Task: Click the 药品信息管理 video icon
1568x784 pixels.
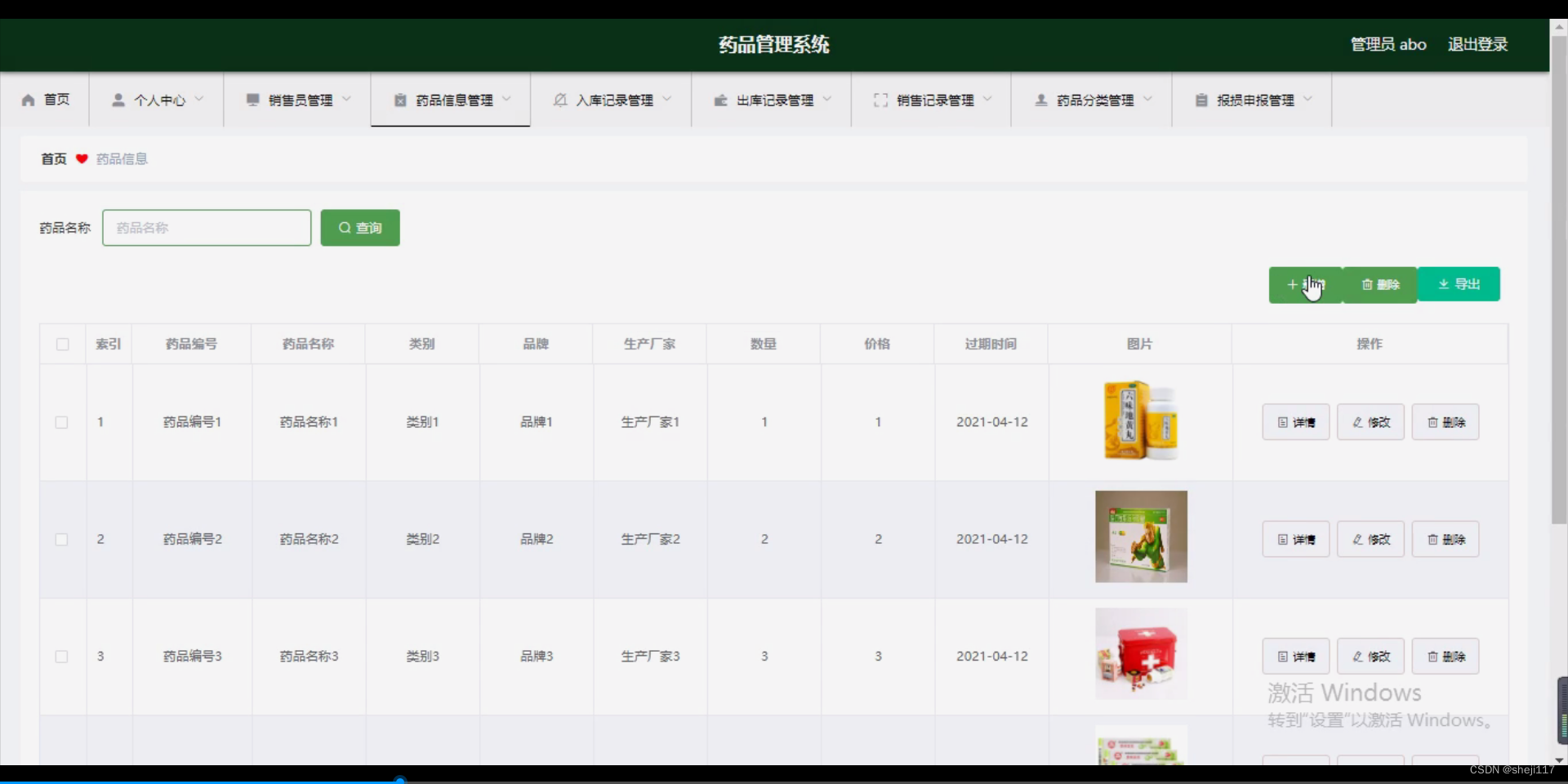Action: [400, 100]
